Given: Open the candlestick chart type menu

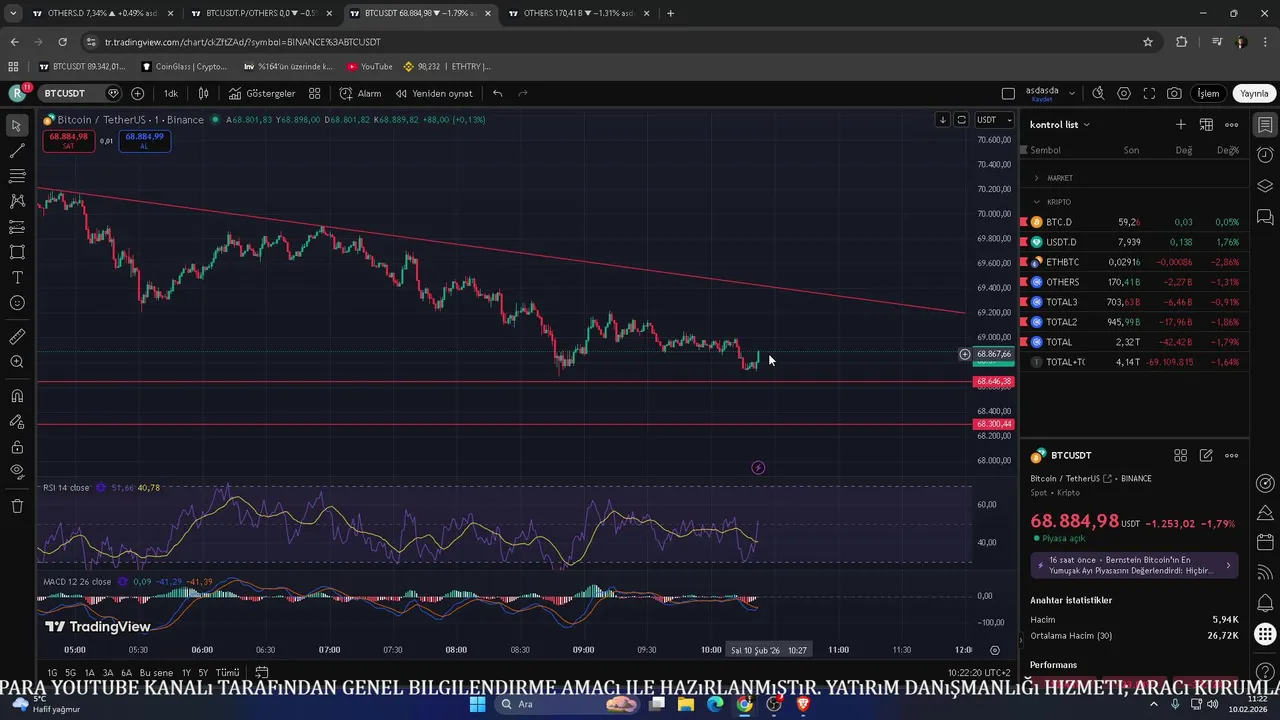Looking at the screenshot, I should pyautogui.click(x=203, y=93).
